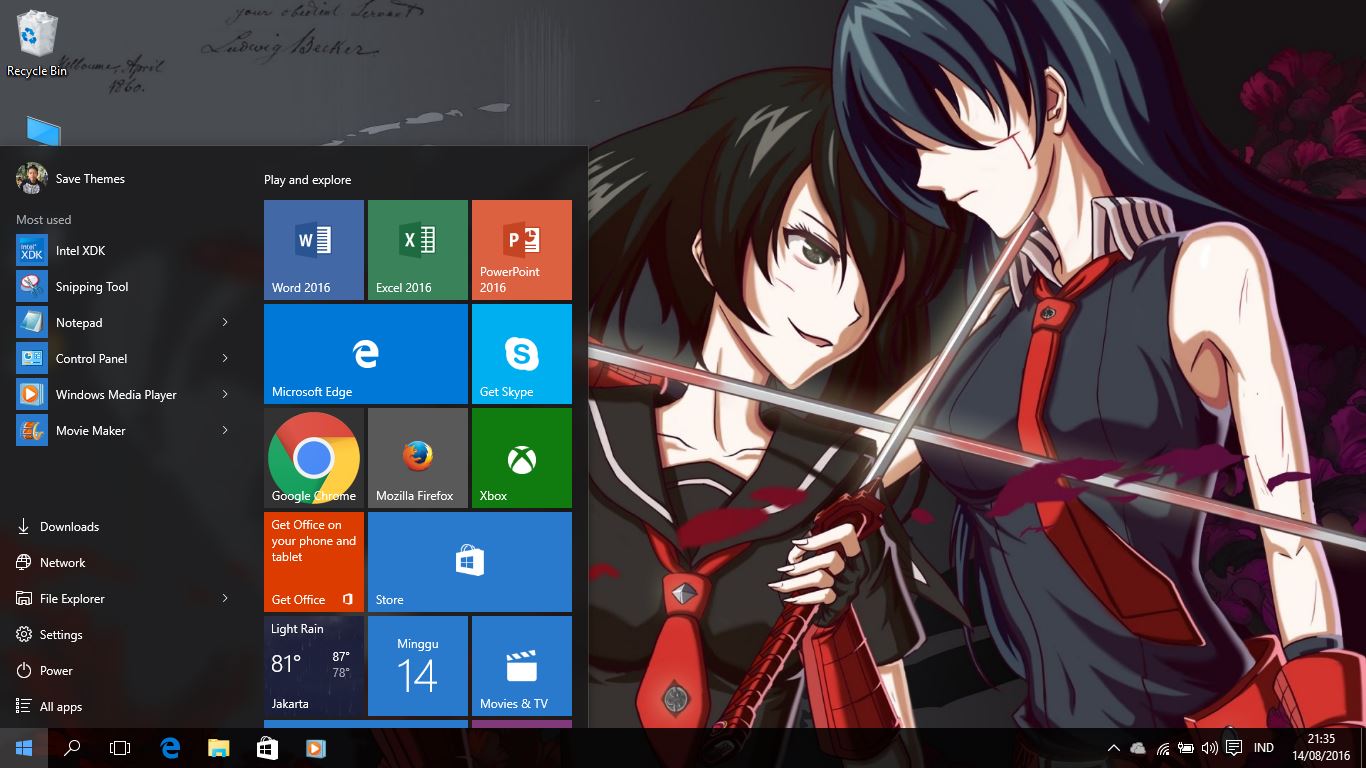
Task: Open Task View on the taskbar
Action: pyautogui.click(x=120, y=748)
